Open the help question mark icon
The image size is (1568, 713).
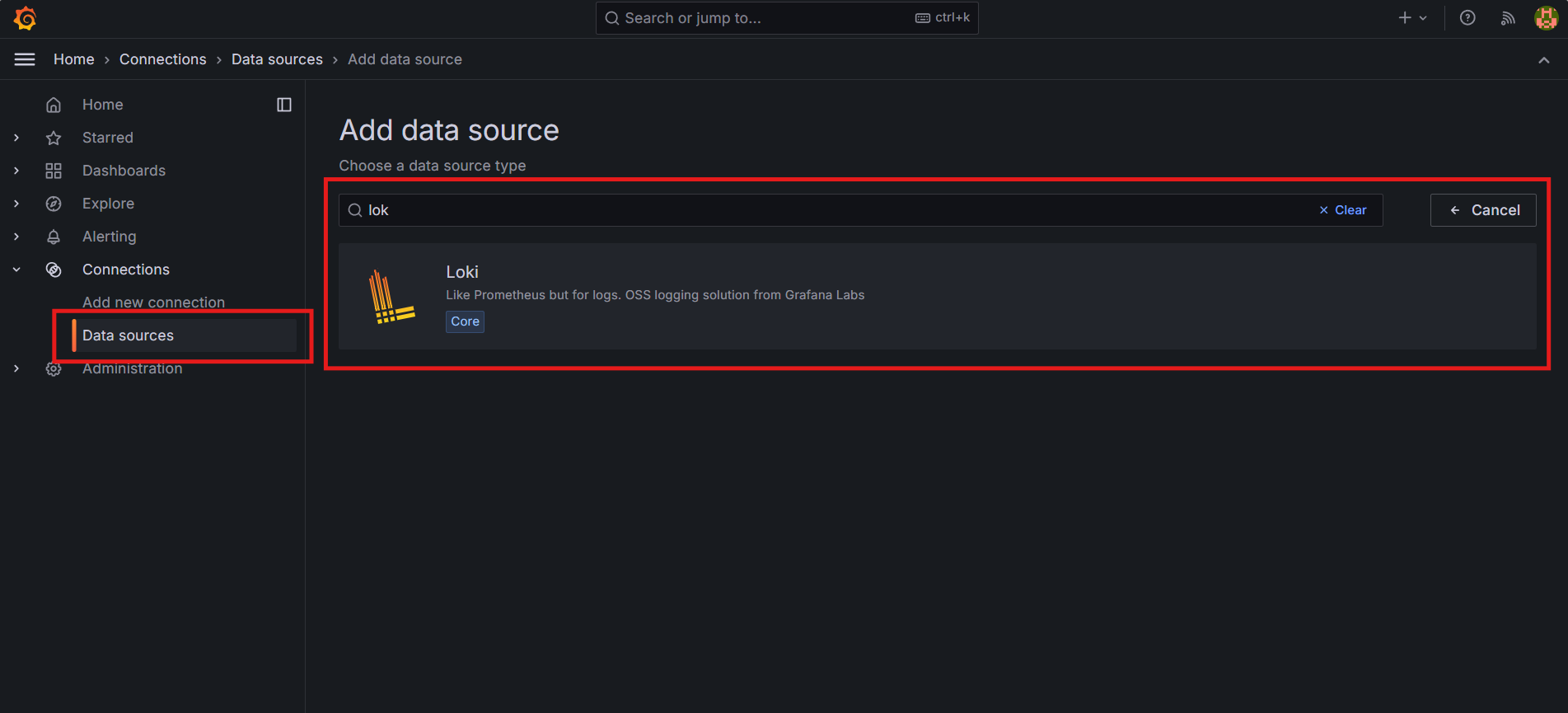point(1467,18)
